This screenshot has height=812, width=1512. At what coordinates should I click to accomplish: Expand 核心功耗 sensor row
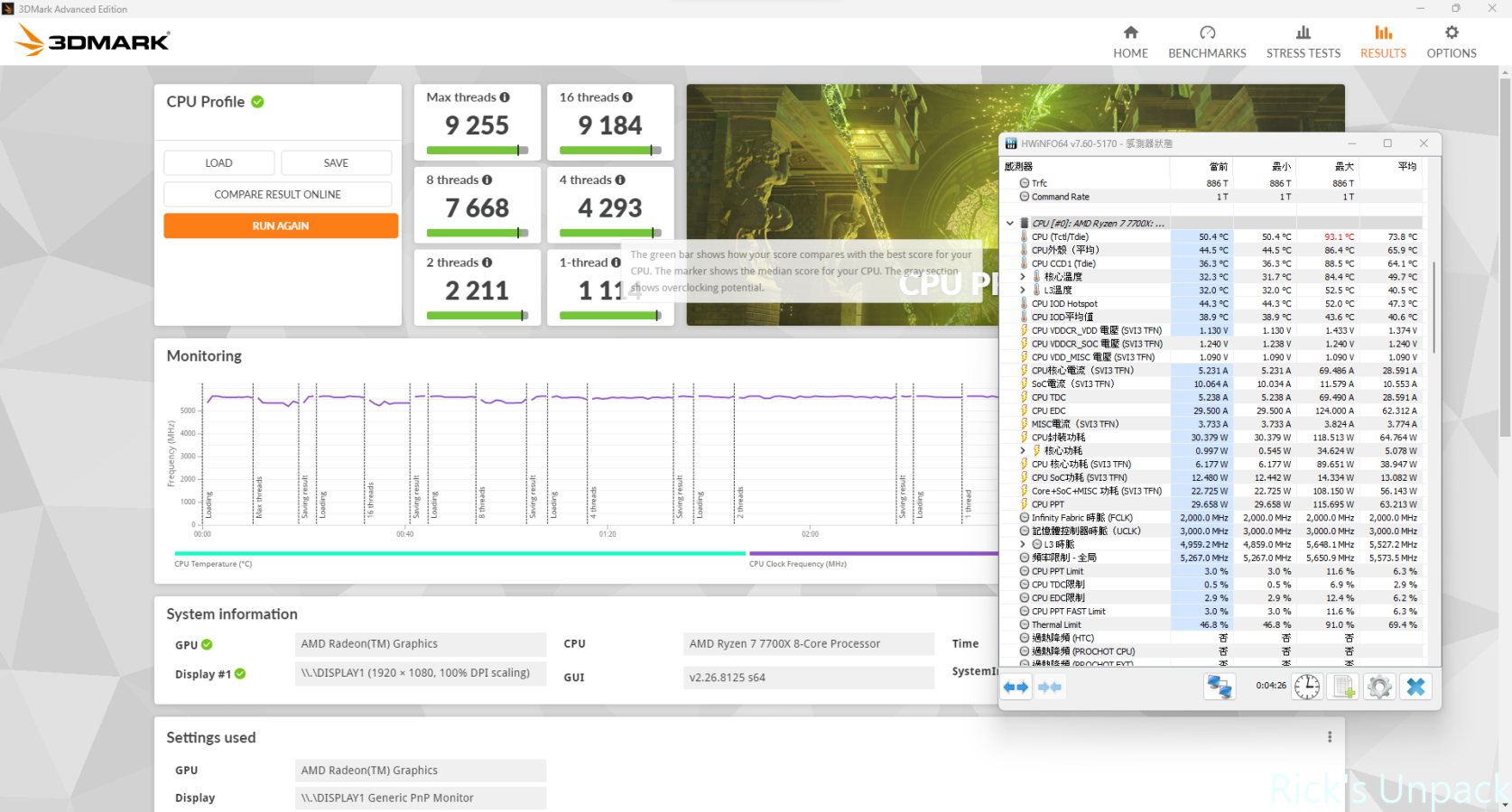1023,450
